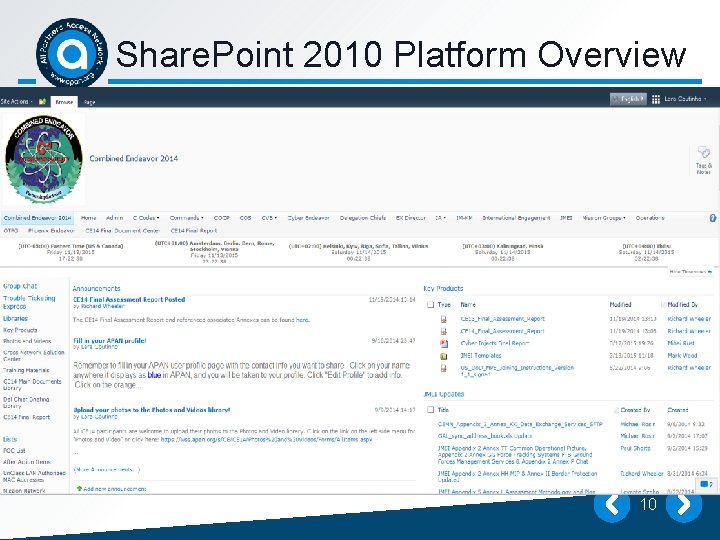Select Combined Endeavor 2014 navigation tab
The width and height of the screenshot is (720, 540).
(37, 218)
